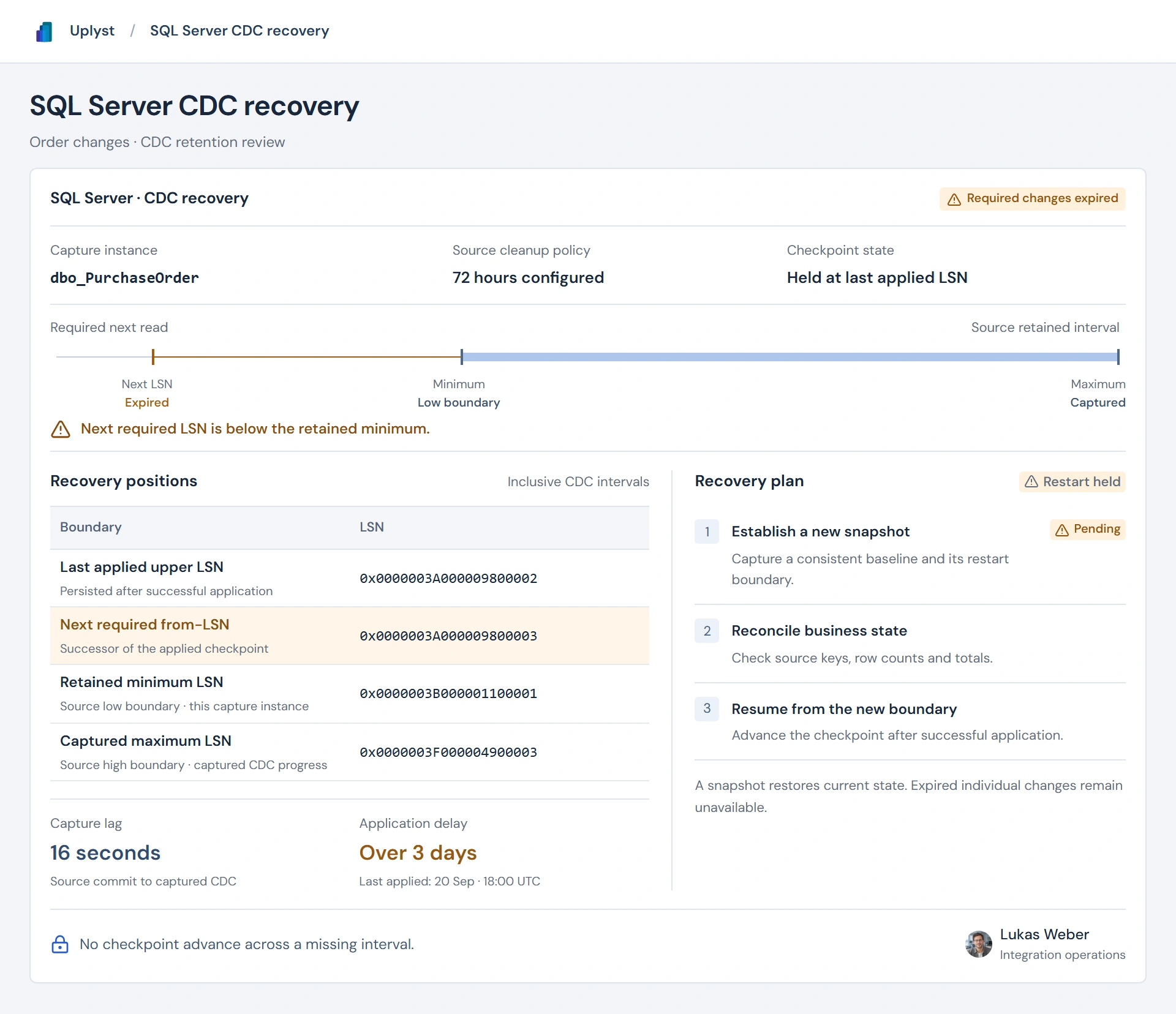
Task: Click the Inclusive CDC intervals label
Action: [x=578, y=482]
